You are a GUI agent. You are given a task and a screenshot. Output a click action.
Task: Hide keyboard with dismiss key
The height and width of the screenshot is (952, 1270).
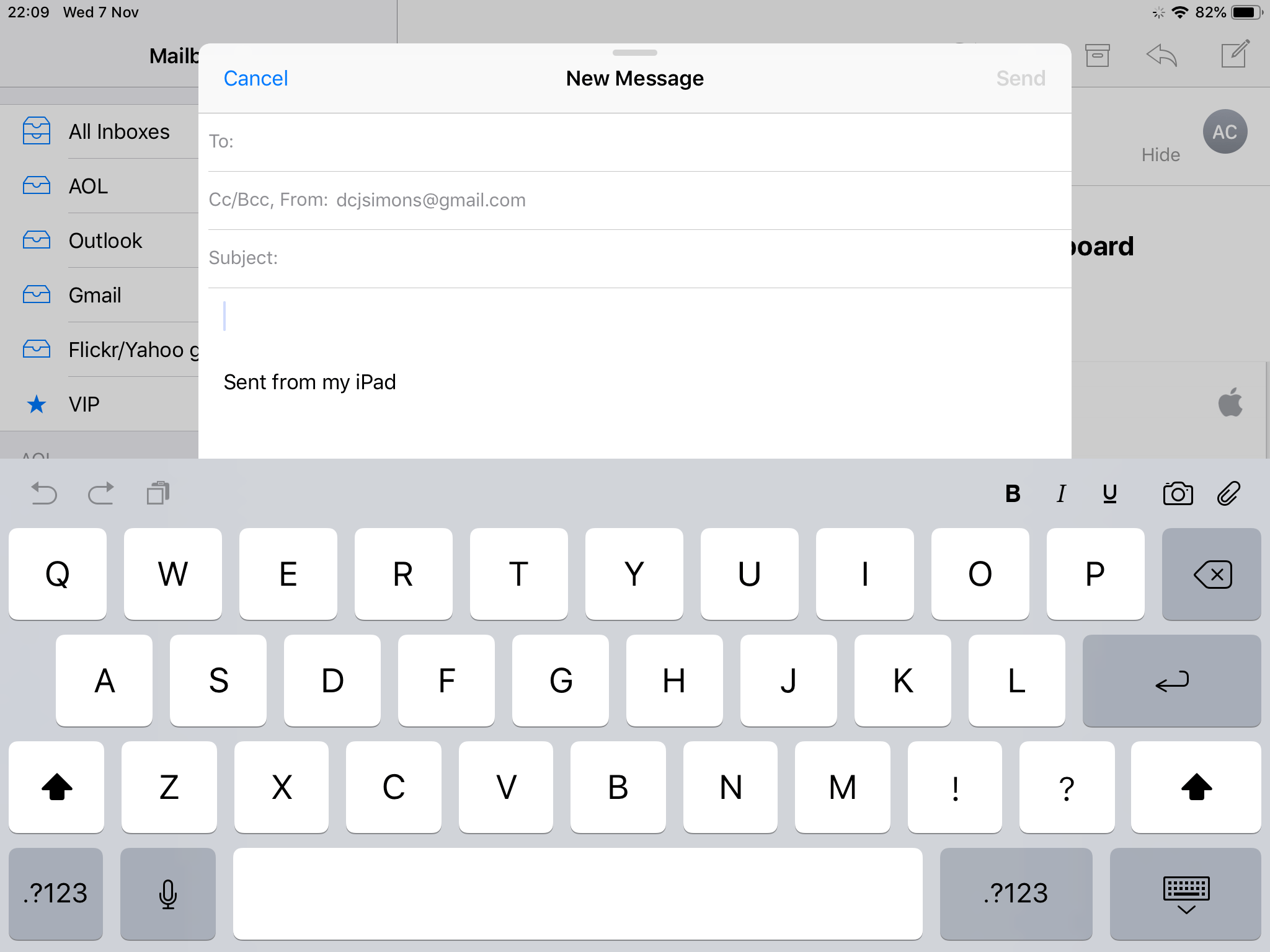click(1185, 893)
